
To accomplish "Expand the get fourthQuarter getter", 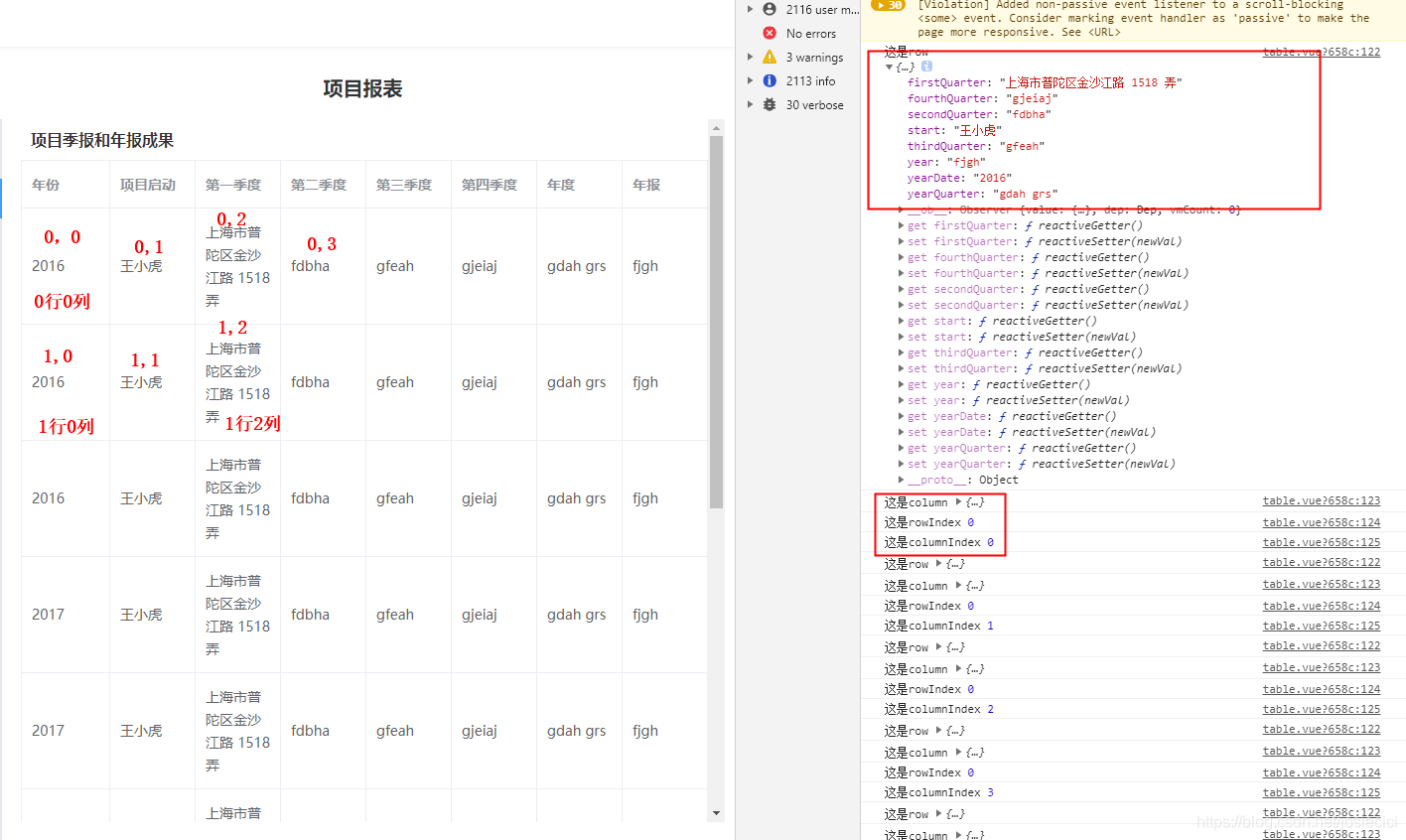I will point(901,257).
